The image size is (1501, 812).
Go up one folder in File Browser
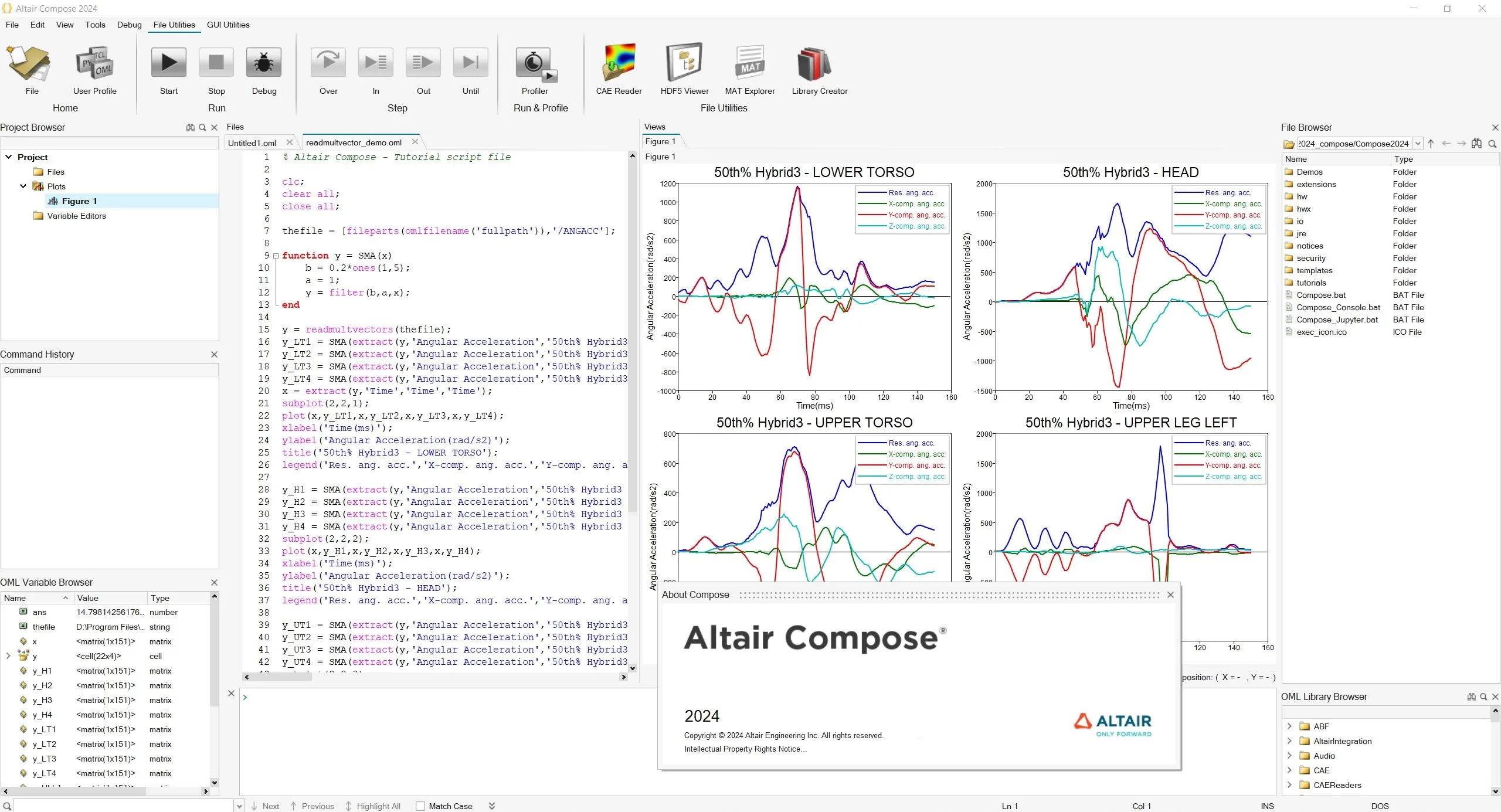(1431, 144)
